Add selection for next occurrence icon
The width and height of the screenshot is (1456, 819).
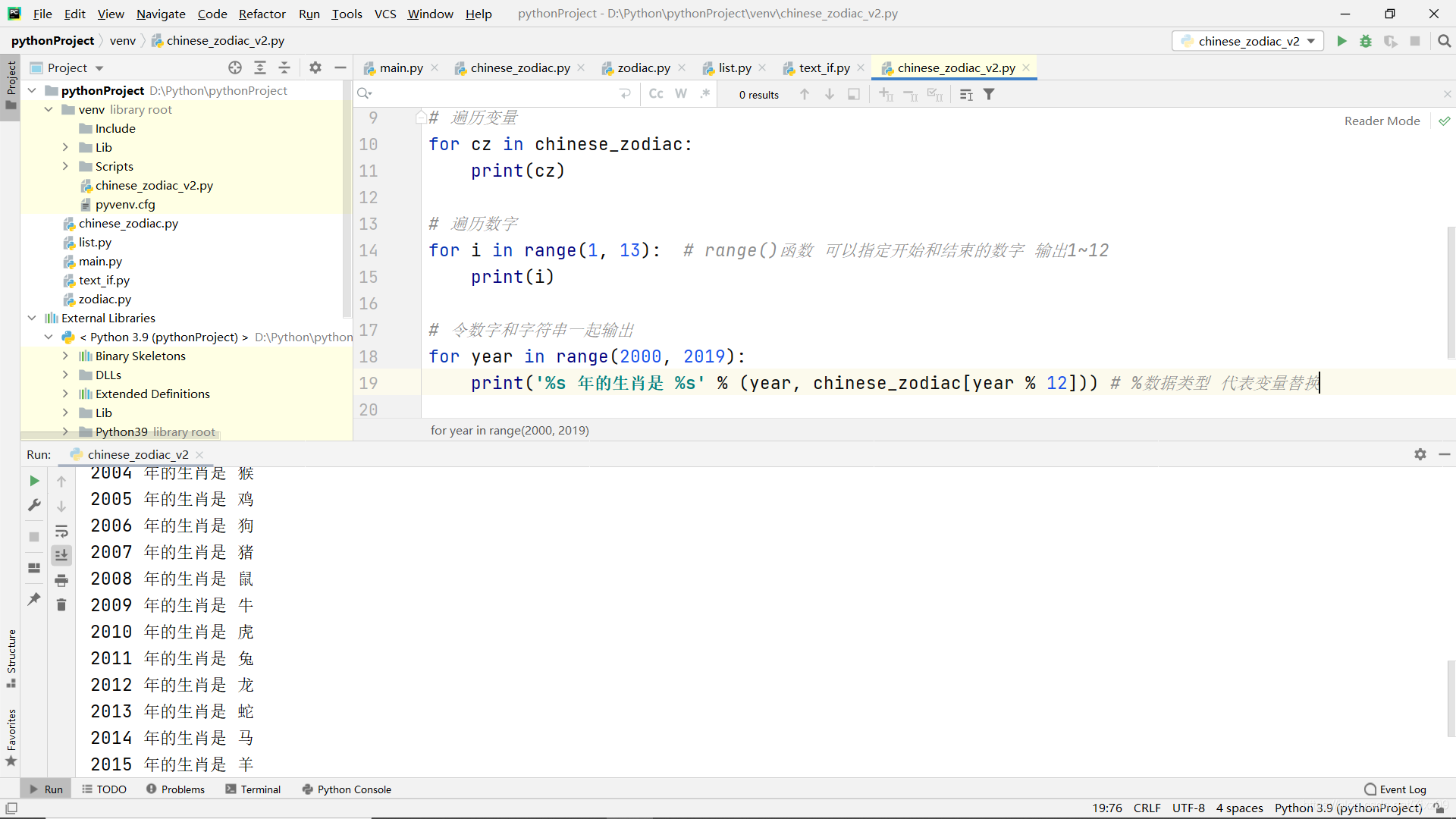tap(886, 94)
